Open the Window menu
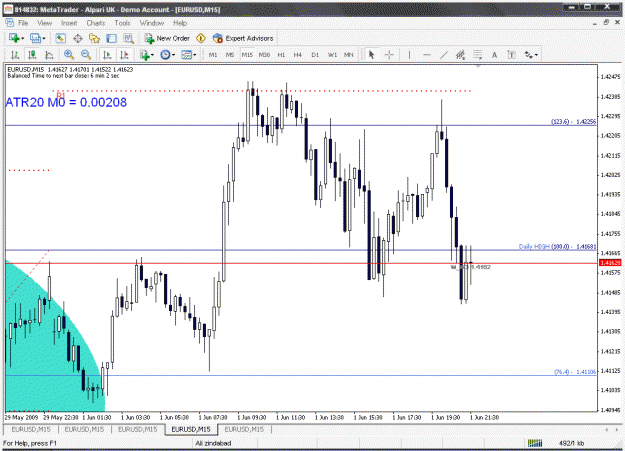625x451 pixels. [x=151, y=23]
